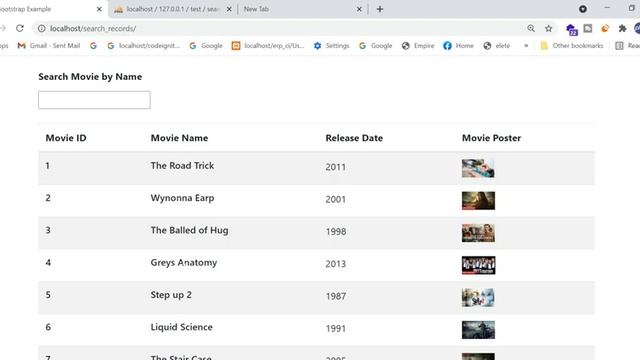640x360 pixels.
Task: Open the zoom magnifier icon in address bar
Action: tap(531, 28)
